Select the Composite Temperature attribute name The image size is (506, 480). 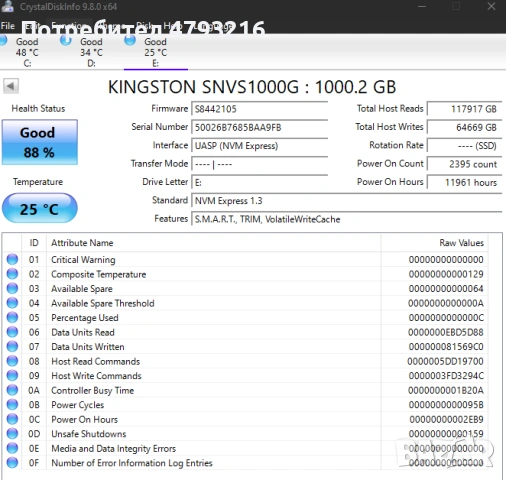[99, 274]
